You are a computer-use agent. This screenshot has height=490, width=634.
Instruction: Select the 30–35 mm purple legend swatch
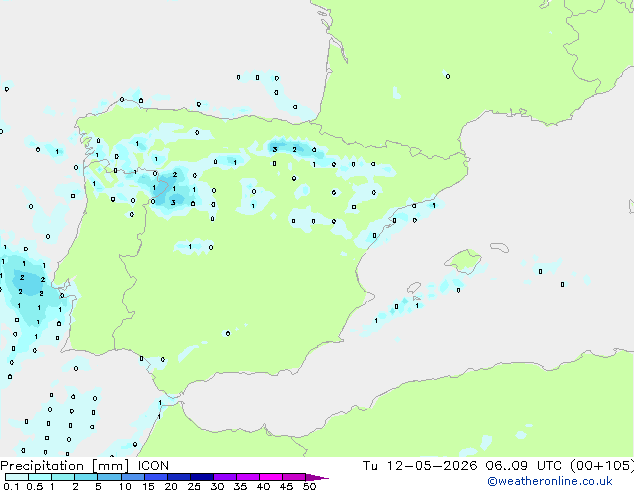point(225,477)
